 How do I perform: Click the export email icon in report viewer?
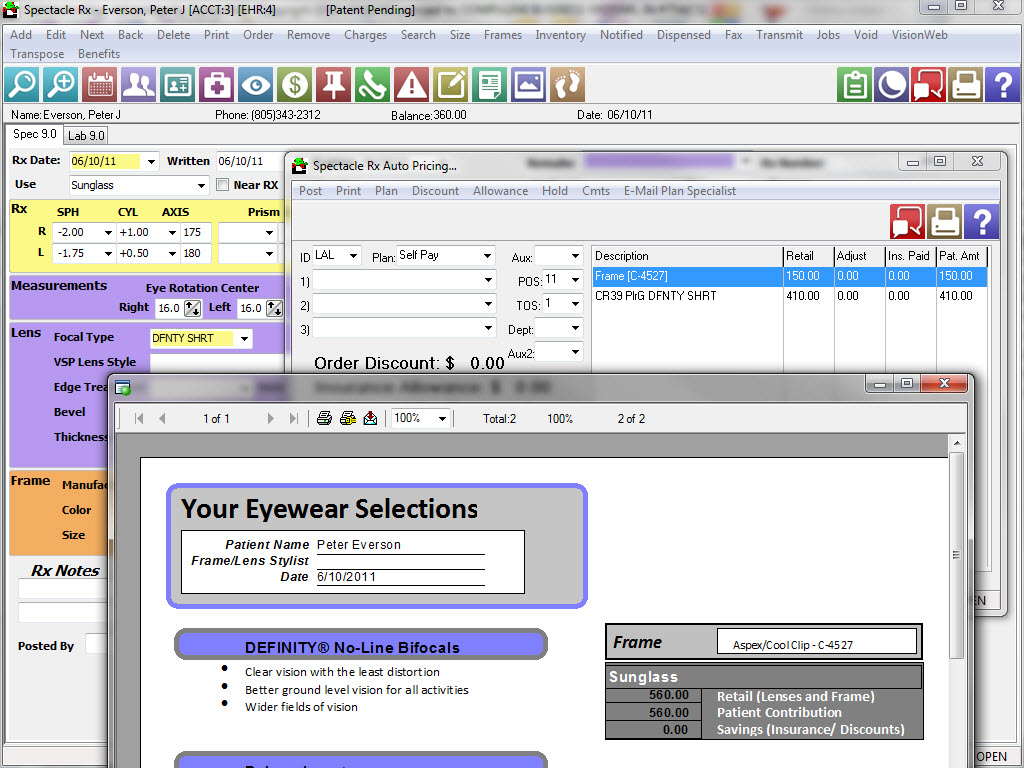click(x=370, y=419)
